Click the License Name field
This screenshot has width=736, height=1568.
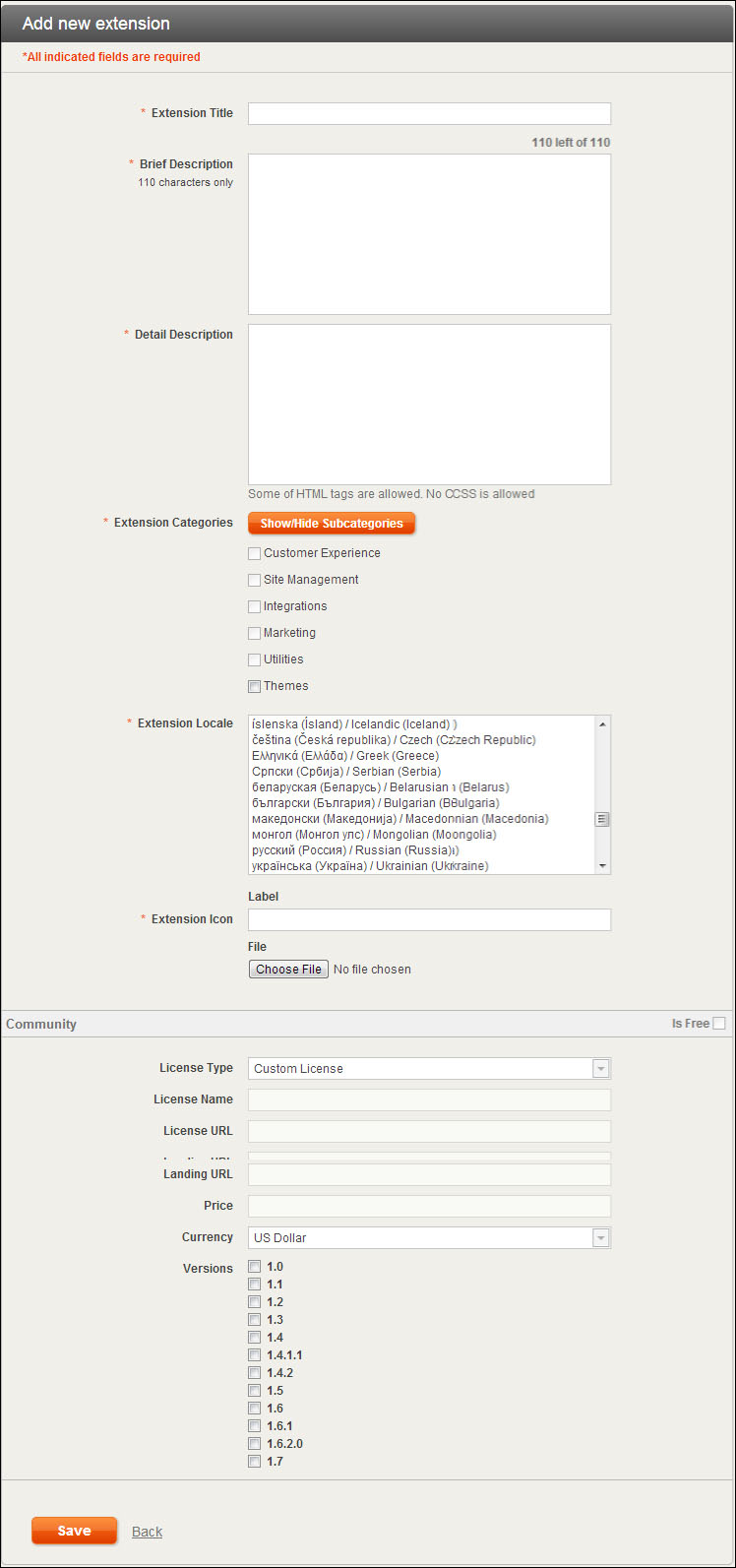(x=429, y=1100)
